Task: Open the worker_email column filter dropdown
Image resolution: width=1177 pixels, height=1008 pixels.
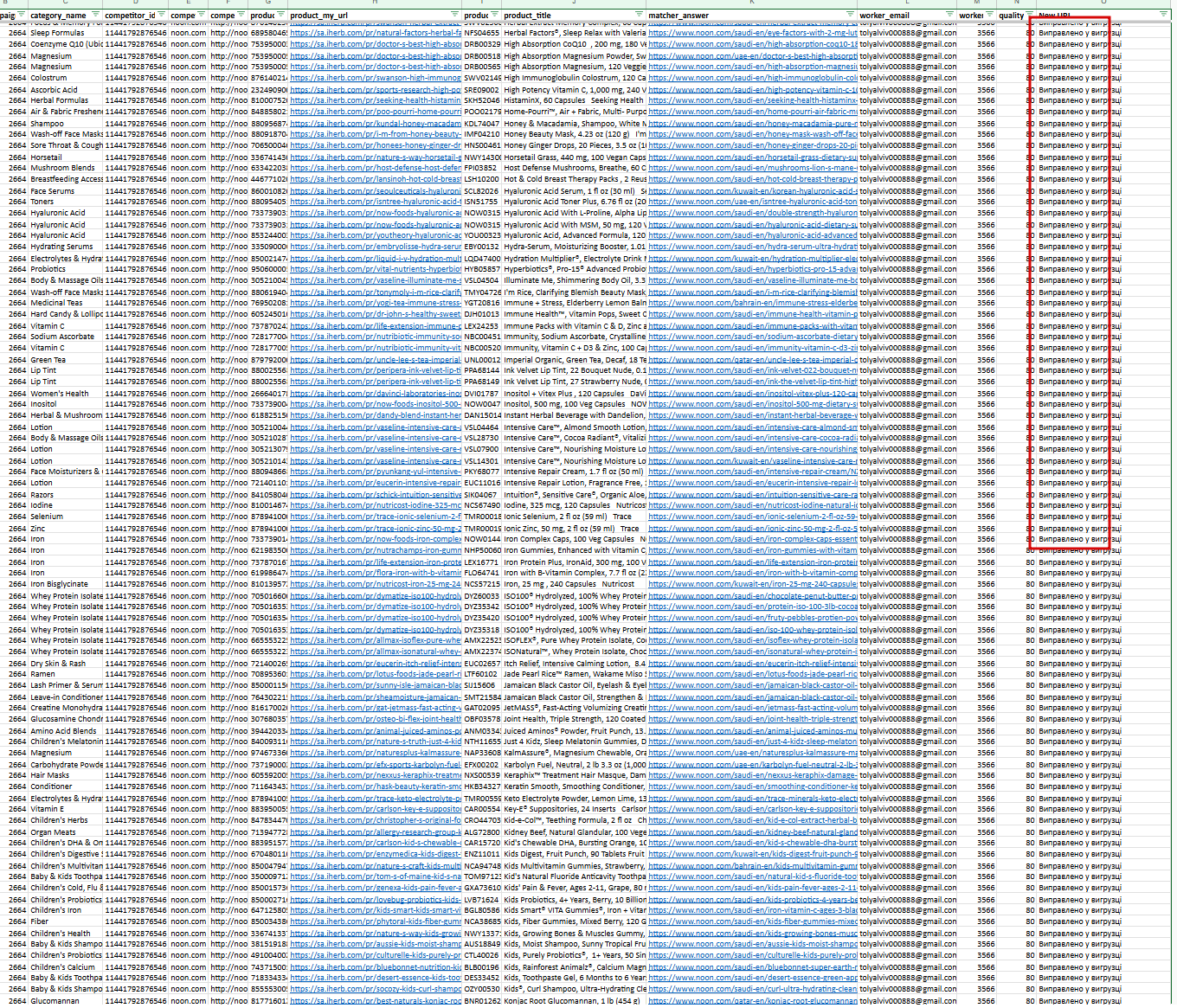Action: [950, 16]
